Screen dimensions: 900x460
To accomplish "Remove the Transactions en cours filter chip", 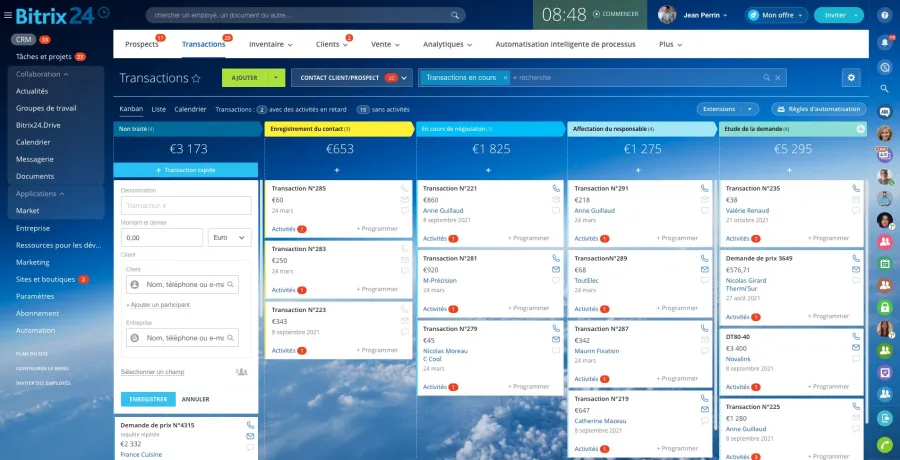I will (x=505, y=78).
